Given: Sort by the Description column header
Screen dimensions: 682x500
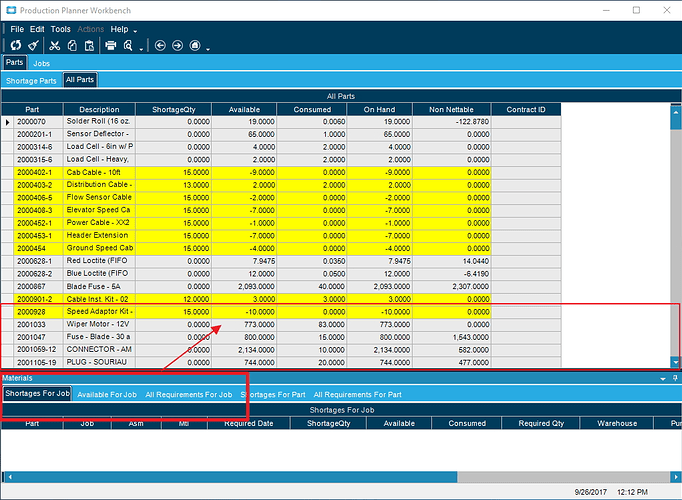Looking at the screenshot, I should [99, 110].
